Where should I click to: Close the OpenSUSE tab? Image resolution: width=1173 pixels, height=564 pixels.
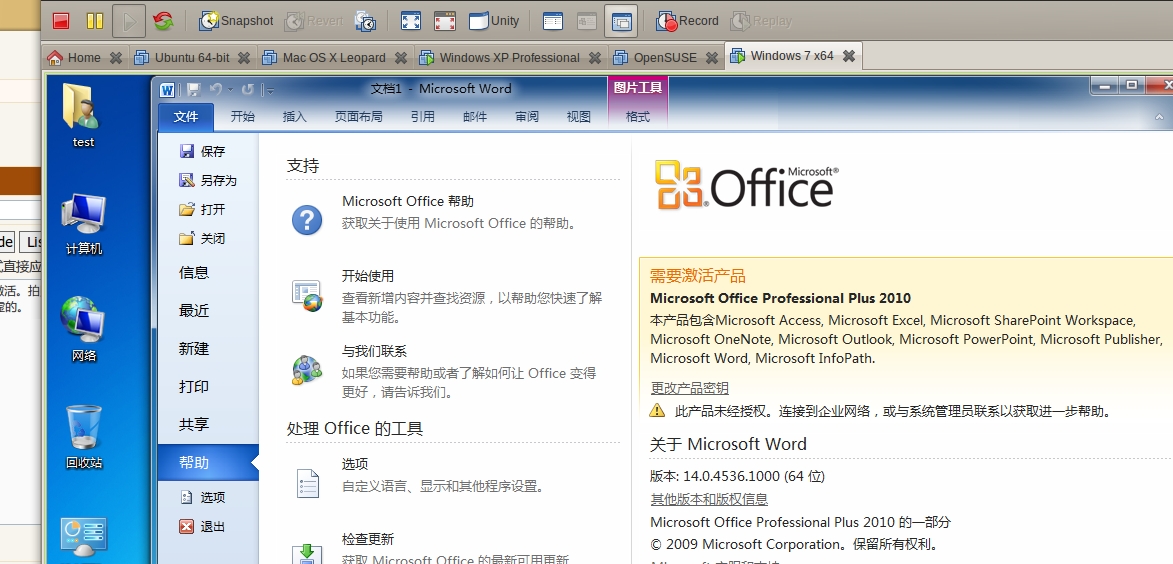pos(711,58)
